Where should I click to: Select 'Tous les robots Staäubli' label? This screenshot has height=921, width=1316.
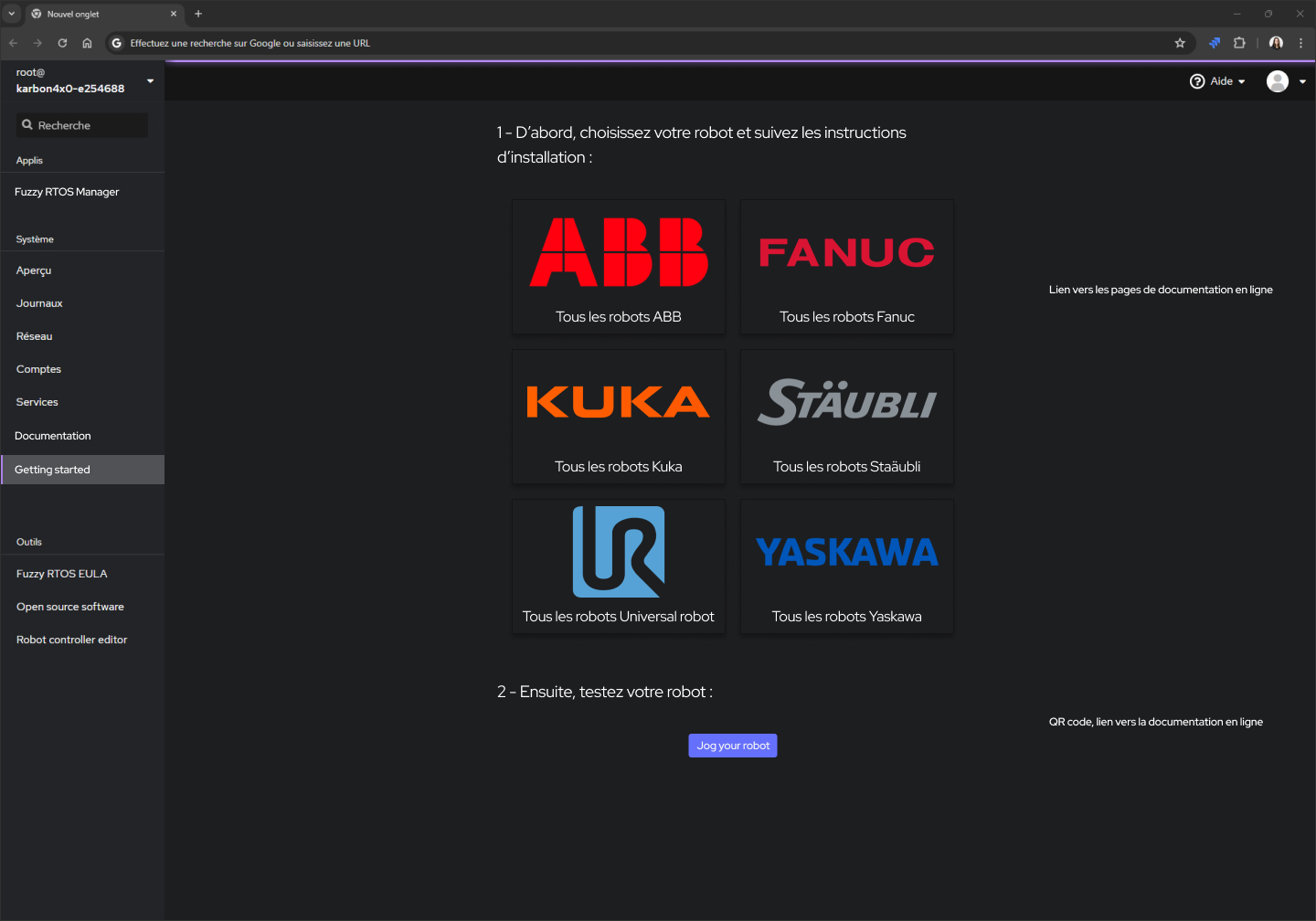coord(847,467)
